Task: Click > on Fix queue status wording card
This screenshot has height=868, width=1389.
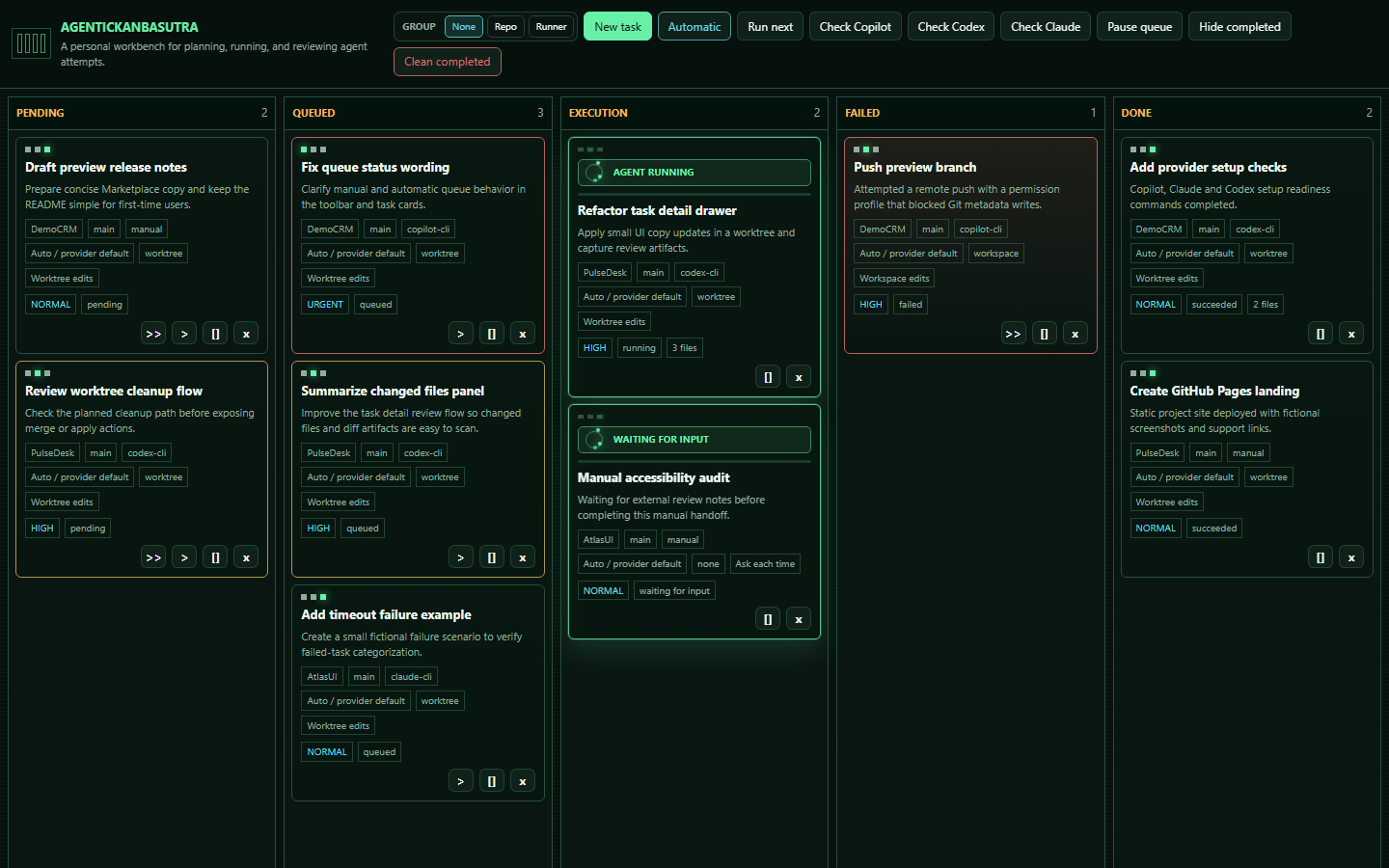Action: click(x=461, y=334)
